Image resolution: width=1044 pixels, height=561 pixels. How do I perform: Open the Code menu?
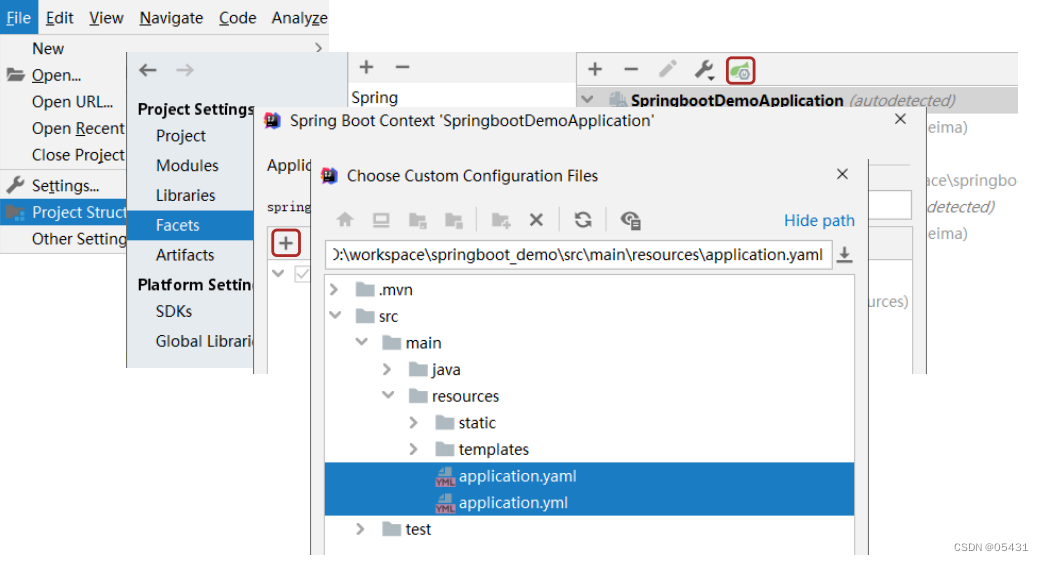pos(238,18)
